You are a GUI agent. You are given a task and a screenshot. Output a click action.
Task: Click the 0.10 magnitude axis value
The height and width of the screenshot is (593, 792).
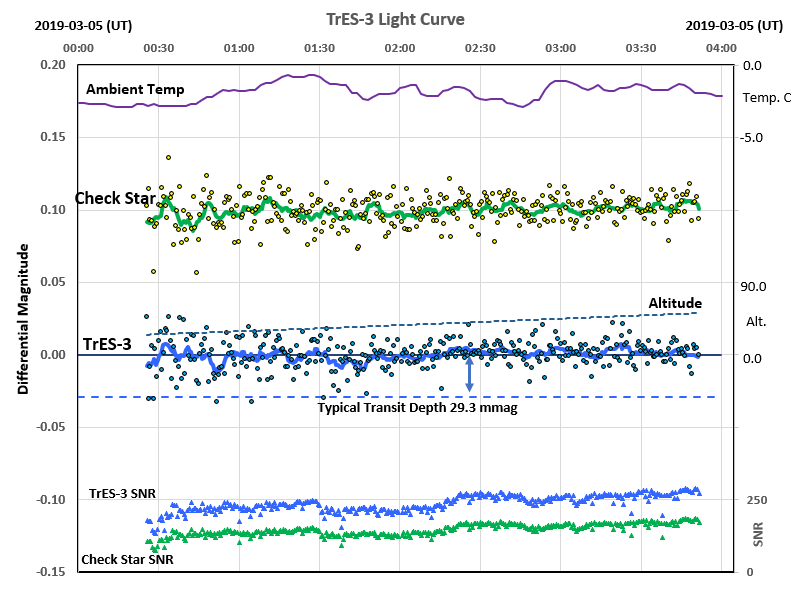[53, 210]
